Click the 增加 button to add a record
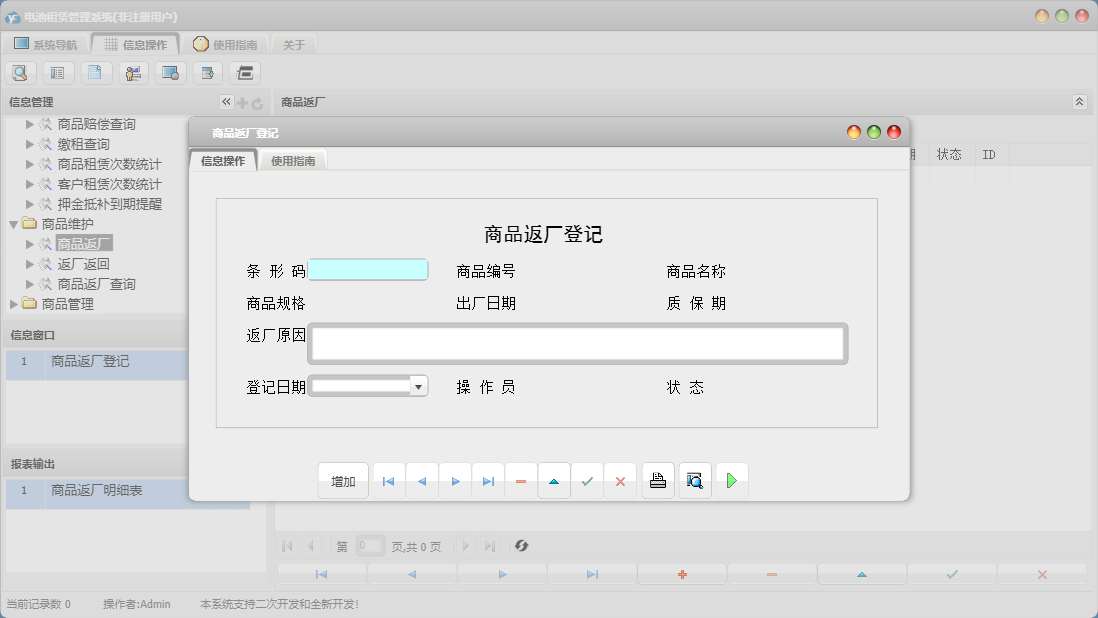This screenshot has width=1098, height=618. click(x=342, y=480)
